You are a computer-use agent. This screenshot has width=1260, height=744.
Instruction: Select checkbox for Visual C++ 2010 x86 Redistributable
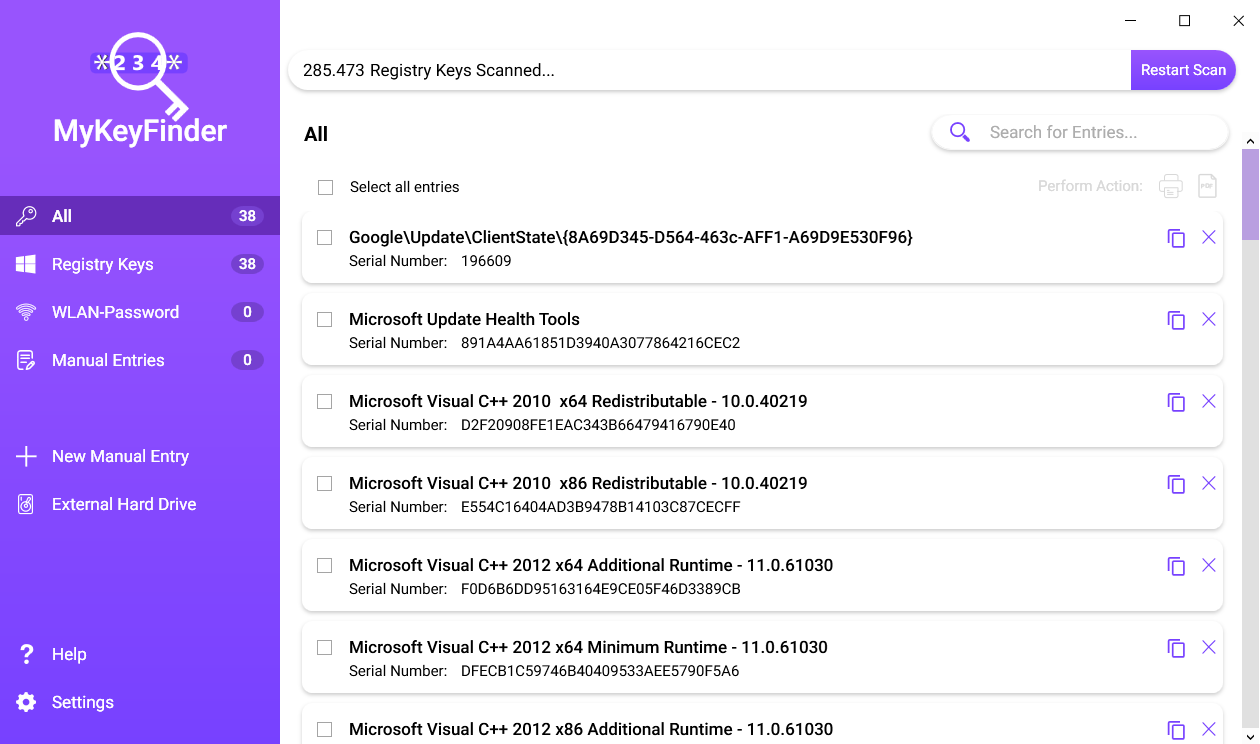click(x=324, y=483)
